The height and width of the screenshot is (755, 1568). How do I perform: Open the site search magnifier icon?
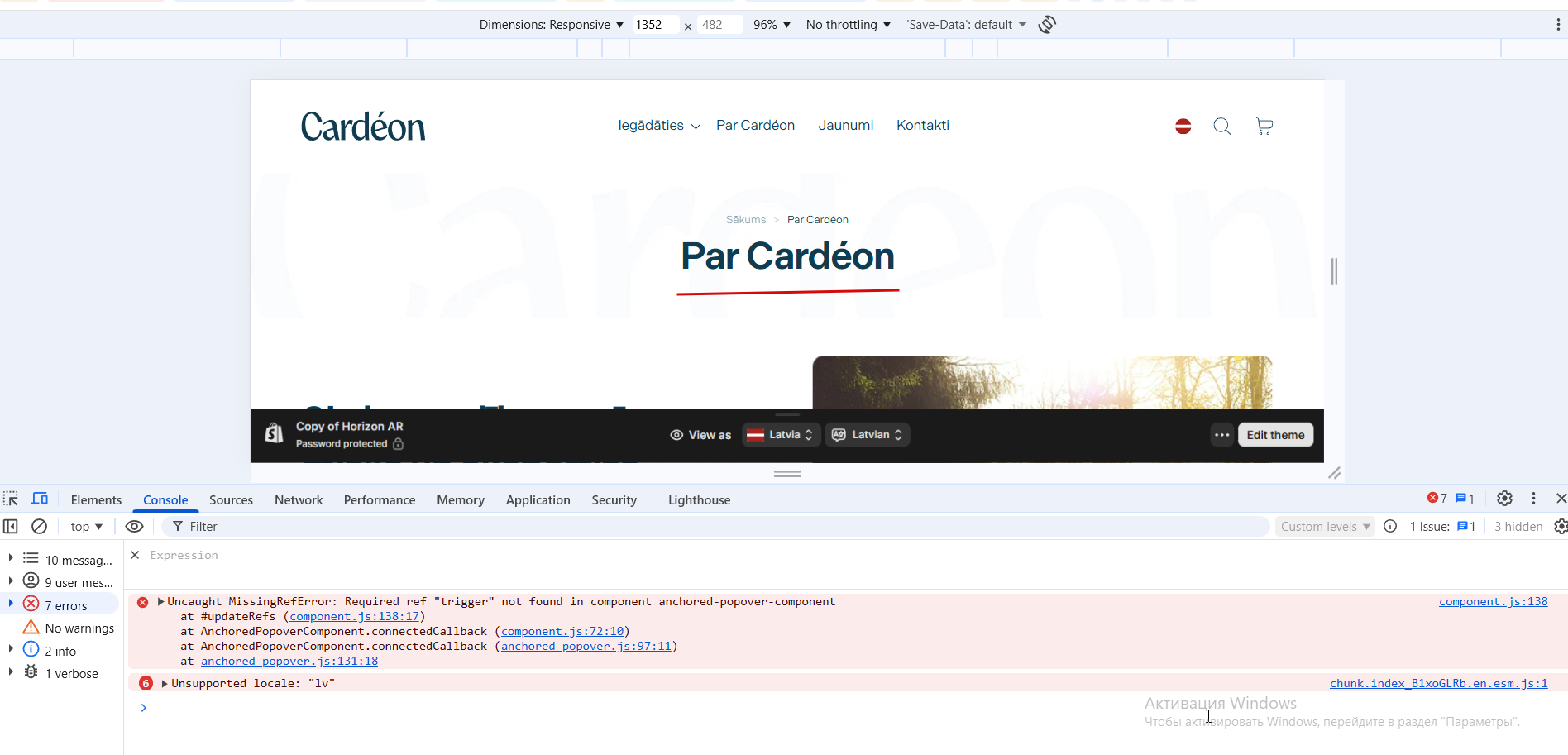click(1222, 127)
